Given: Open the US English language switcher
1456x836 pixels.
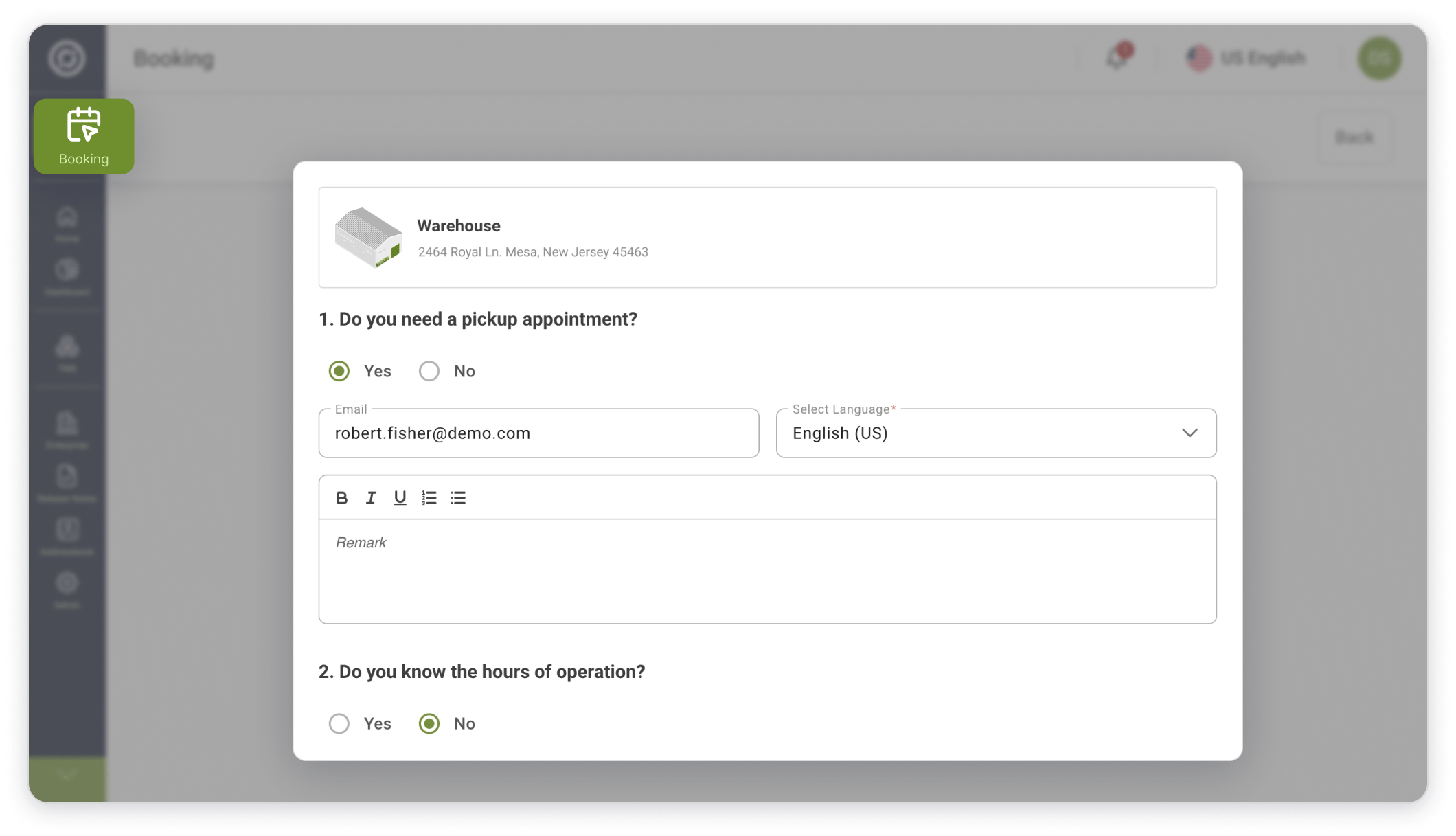Looking at the screenshot, I should (x=1246, y=58).
